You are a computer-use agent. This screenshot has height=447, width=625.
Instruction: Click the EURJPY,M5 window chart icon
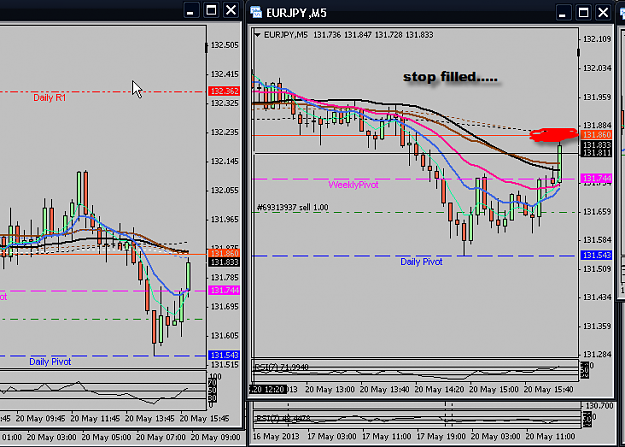[256, 12]
